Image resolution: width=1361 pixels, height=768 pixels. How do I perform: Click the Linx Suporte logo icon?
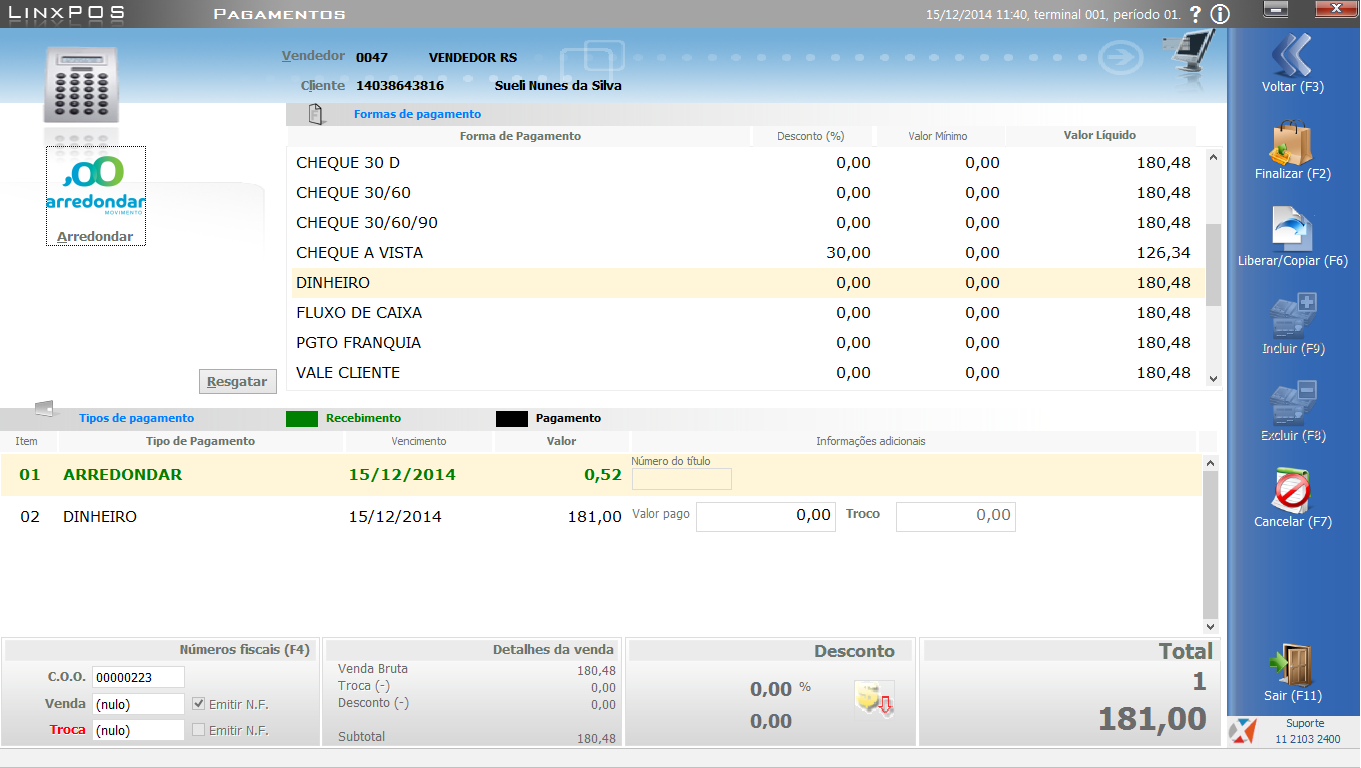coord(1241,731)
